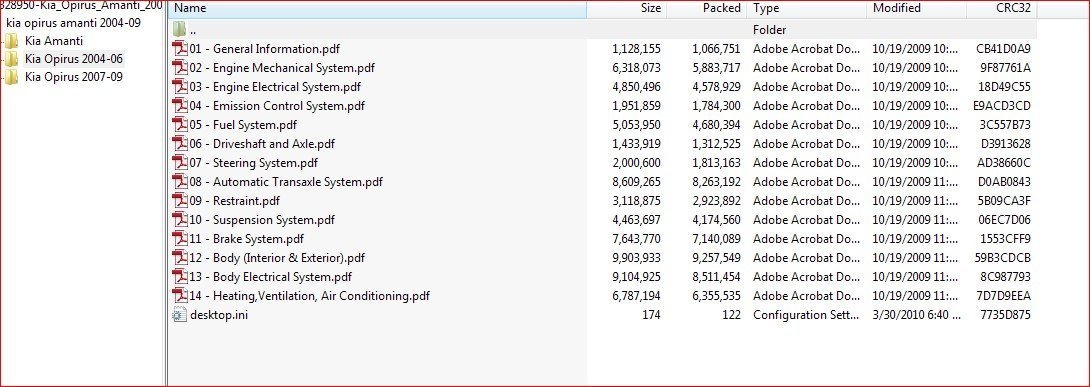
Task: Click the desktop.ini gear file icon
Action: point(180,315)
